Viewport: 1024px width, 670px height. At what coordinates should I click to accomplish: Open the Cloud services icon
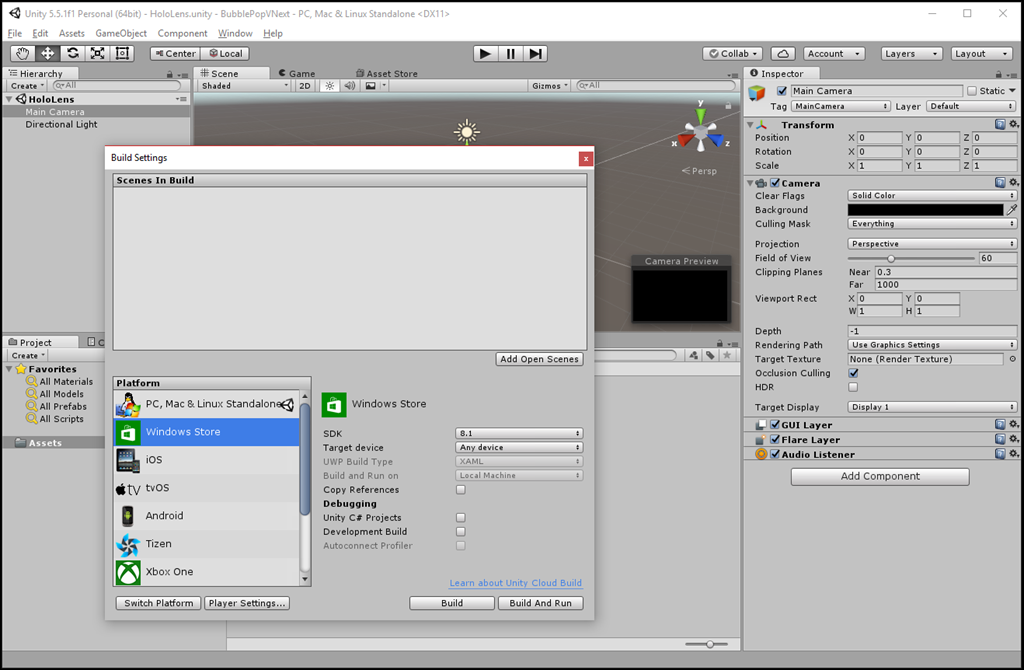pos(783,54)
